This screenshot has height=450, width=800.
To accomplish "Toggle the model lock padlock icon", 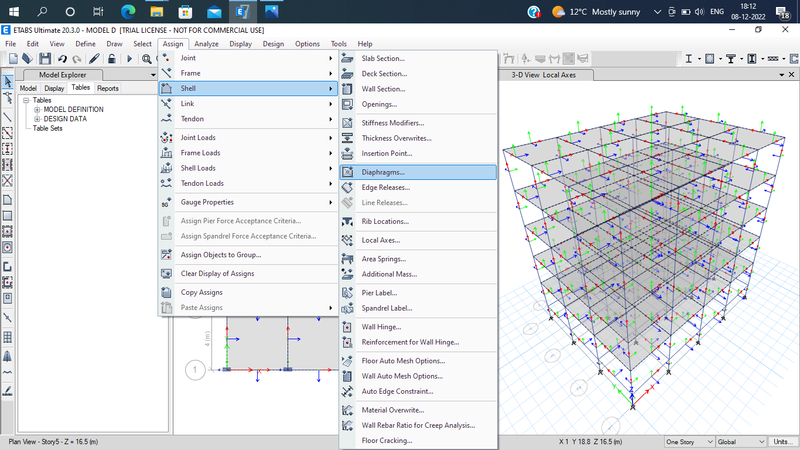I will pos(112,59).
